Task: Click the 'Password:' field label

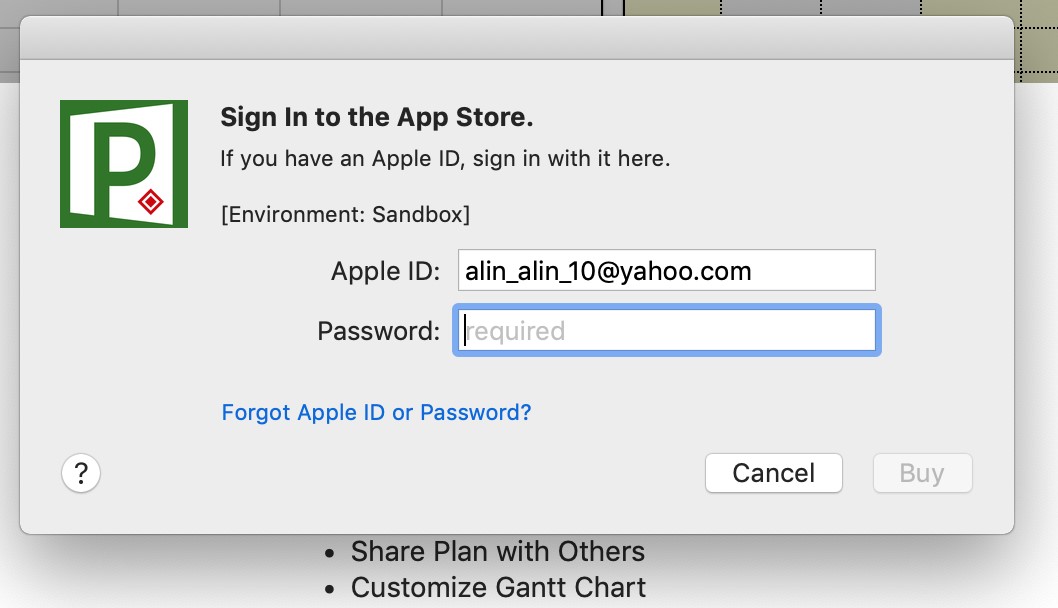Action: 379,331
